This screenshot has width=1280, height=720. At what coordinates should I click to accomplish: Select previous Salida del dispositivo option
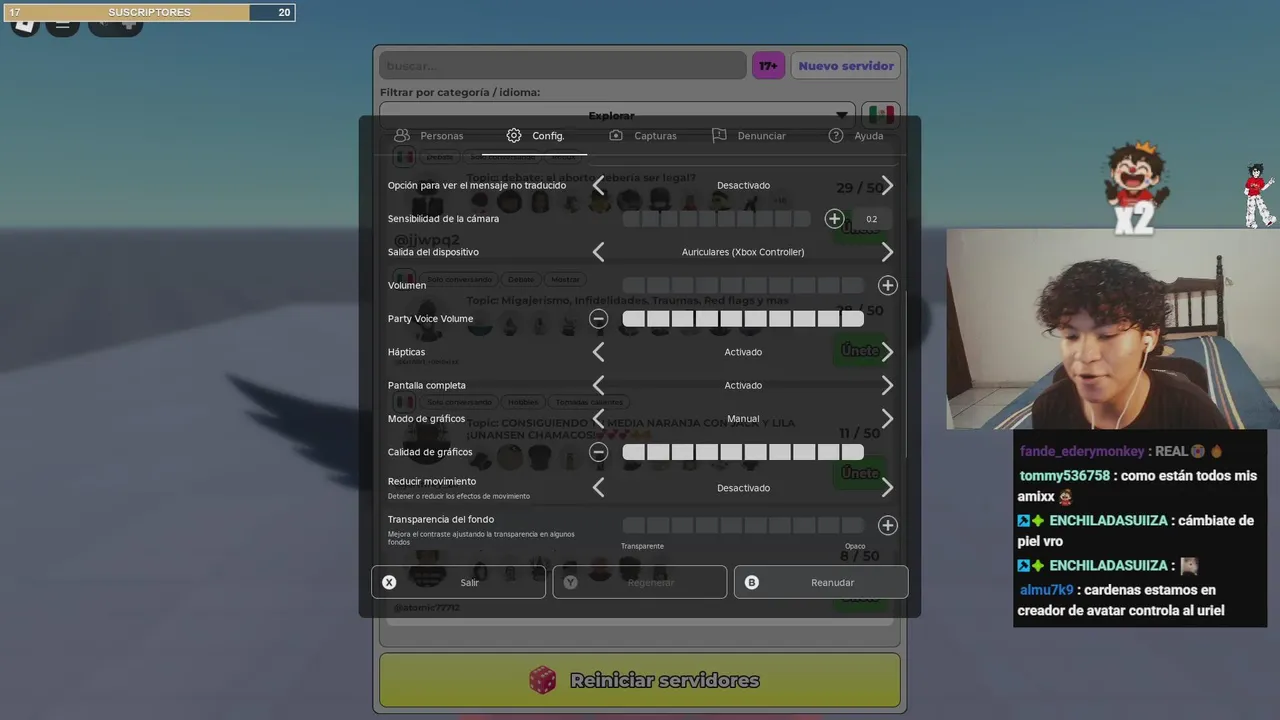598,252
